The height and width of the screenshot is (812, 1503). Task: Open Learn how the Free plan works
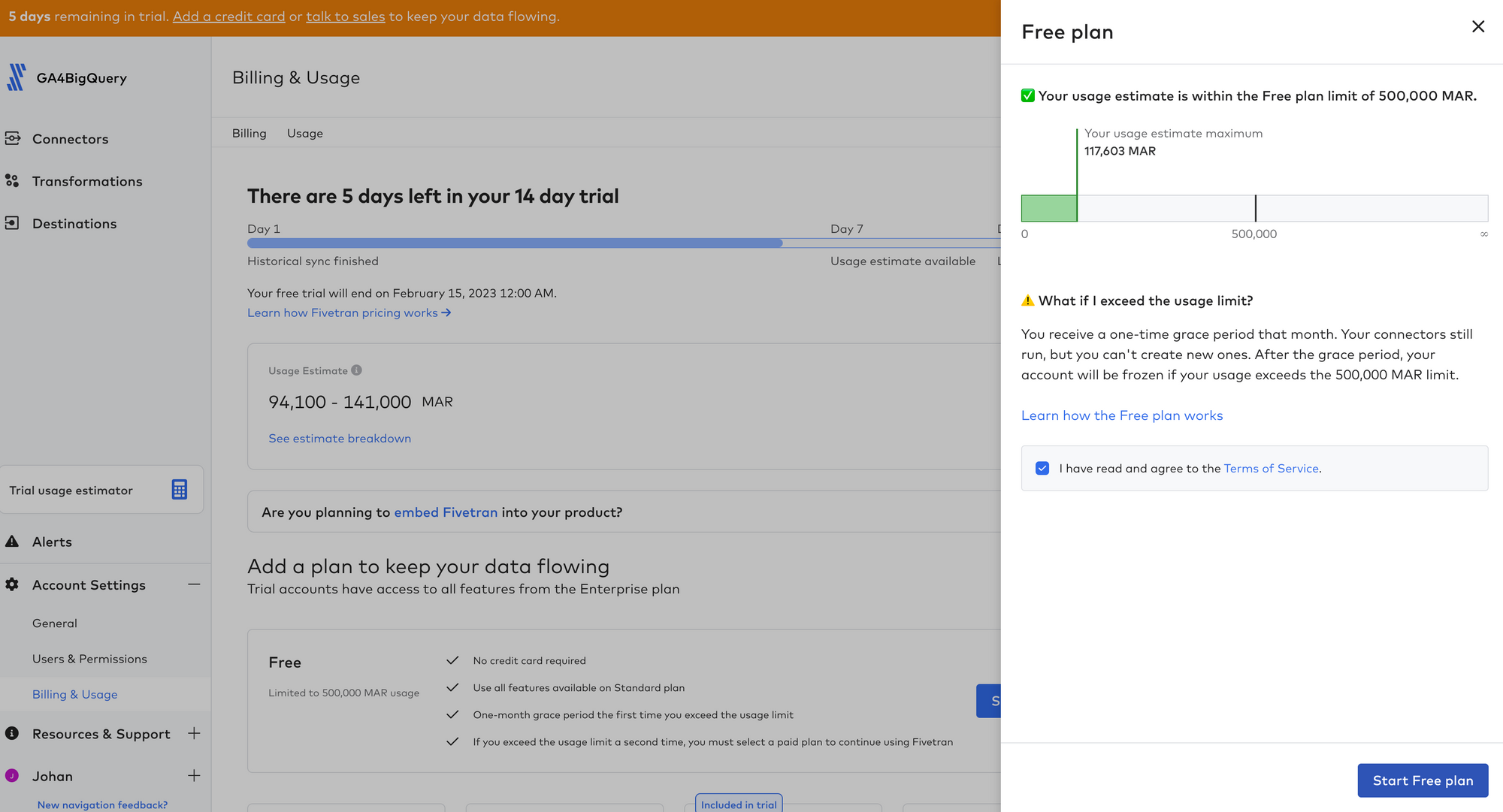click(x=1122, y=415)
